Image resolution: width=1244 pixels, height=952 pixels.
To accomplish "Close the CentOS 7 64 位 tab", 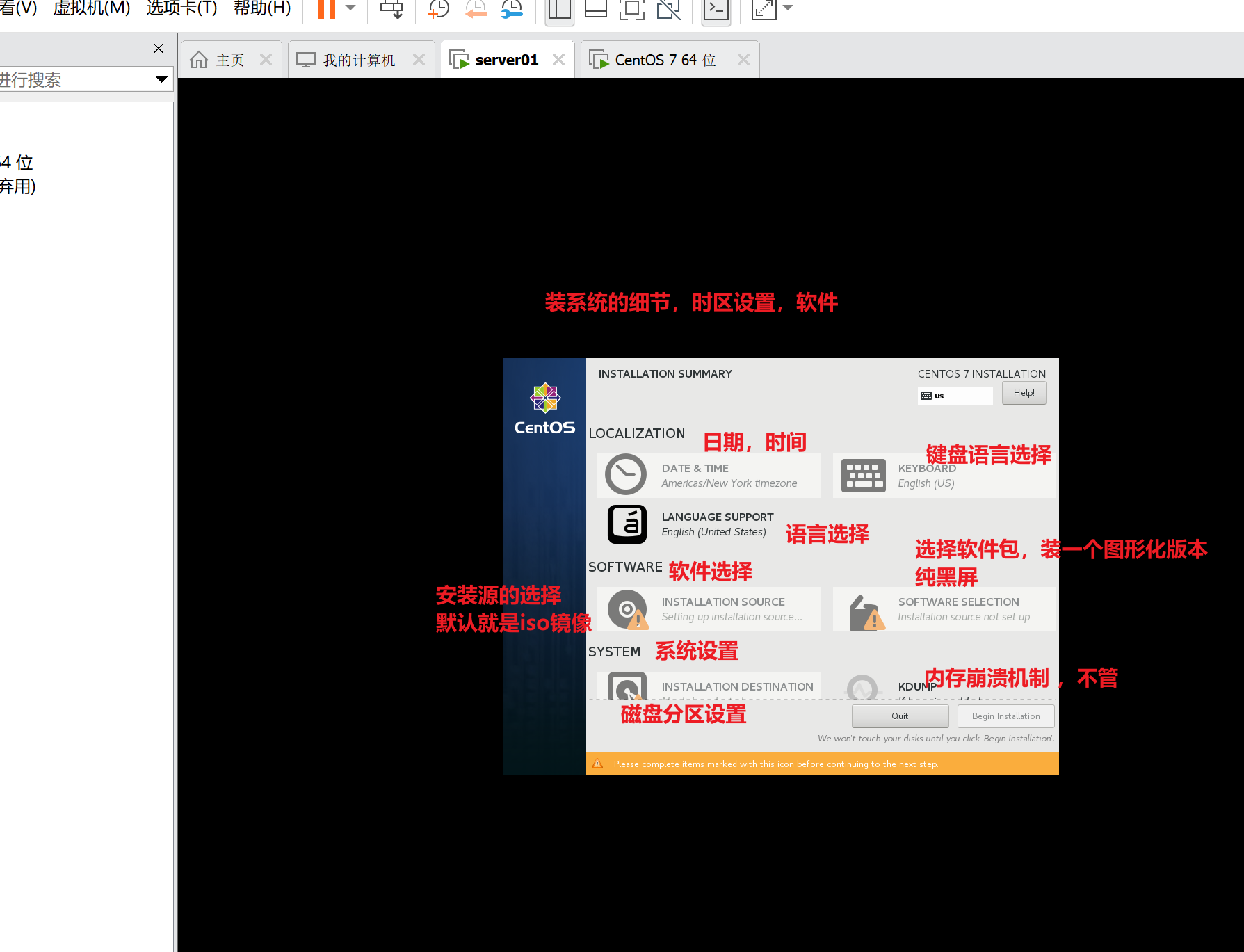I will (743, 60).
